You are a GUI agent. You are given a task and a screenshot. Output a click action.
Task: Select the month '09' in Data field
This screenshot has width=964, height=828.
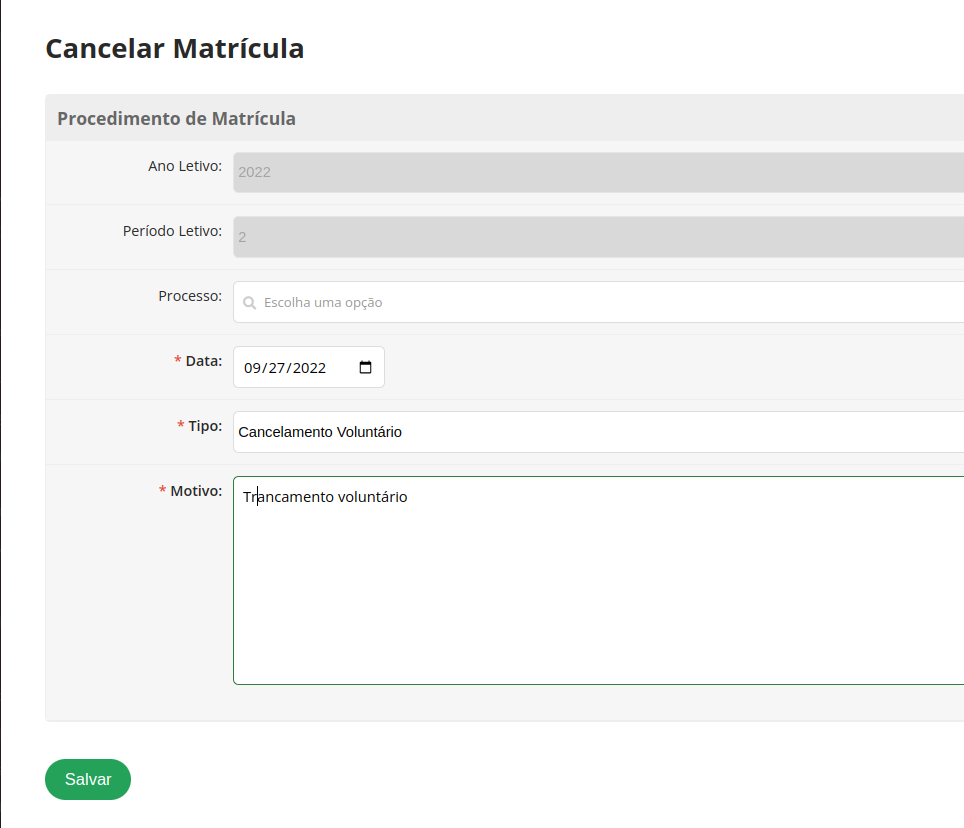pos(252,368)
